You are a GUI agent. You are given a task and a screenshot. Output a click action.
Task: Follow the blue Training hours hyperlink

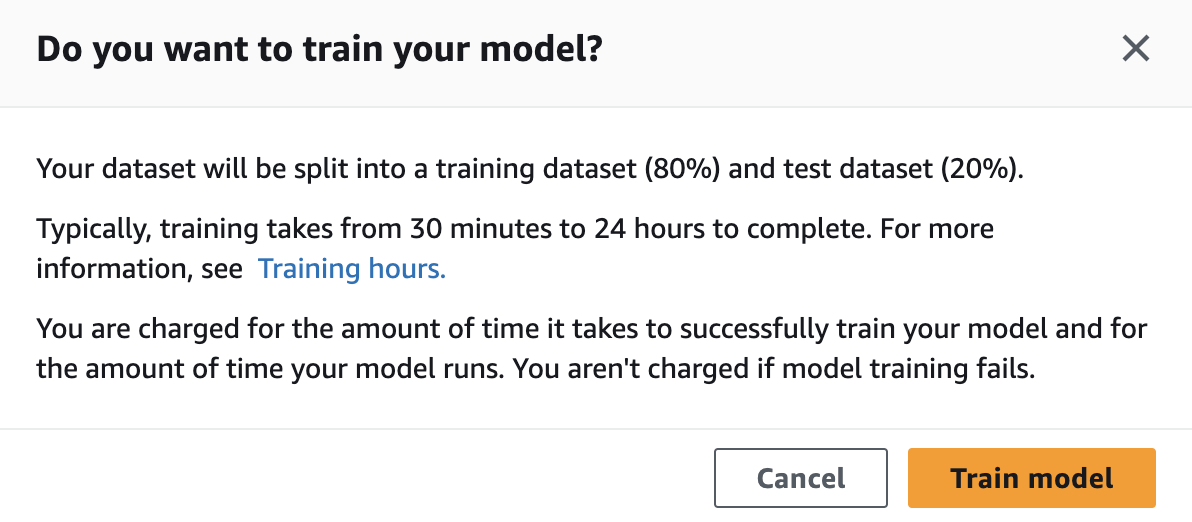point(351,269)
